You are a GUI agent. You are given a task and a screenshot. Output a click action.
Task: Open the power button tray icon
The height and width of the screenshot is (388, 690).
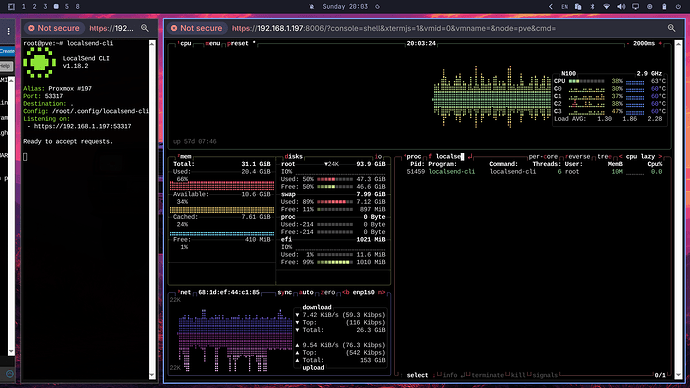678,7
